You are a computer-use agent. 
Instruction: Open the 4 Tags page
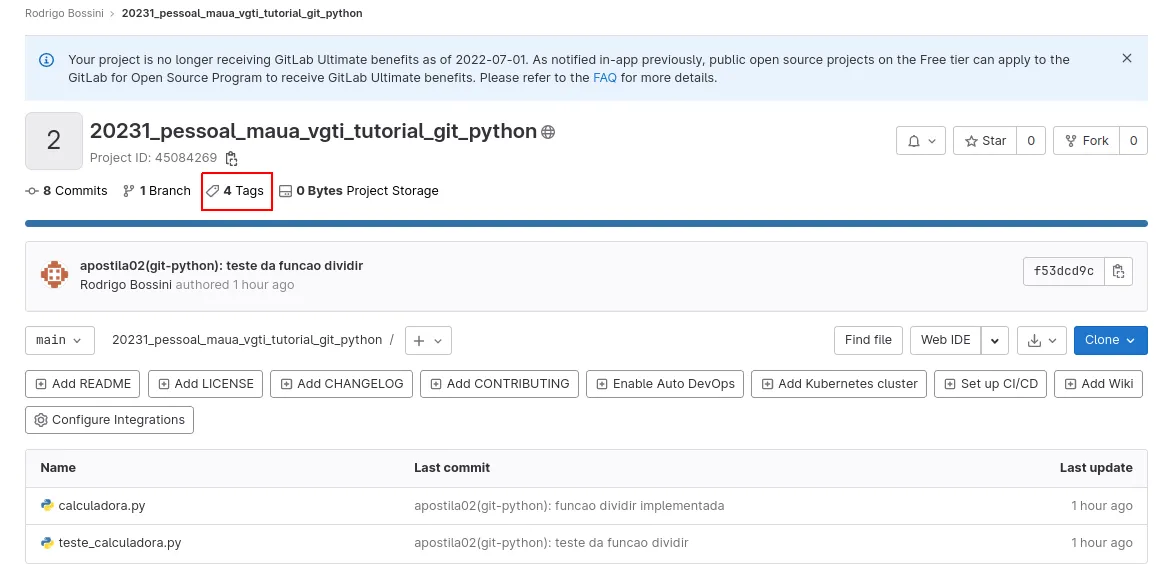coord(235,191)
